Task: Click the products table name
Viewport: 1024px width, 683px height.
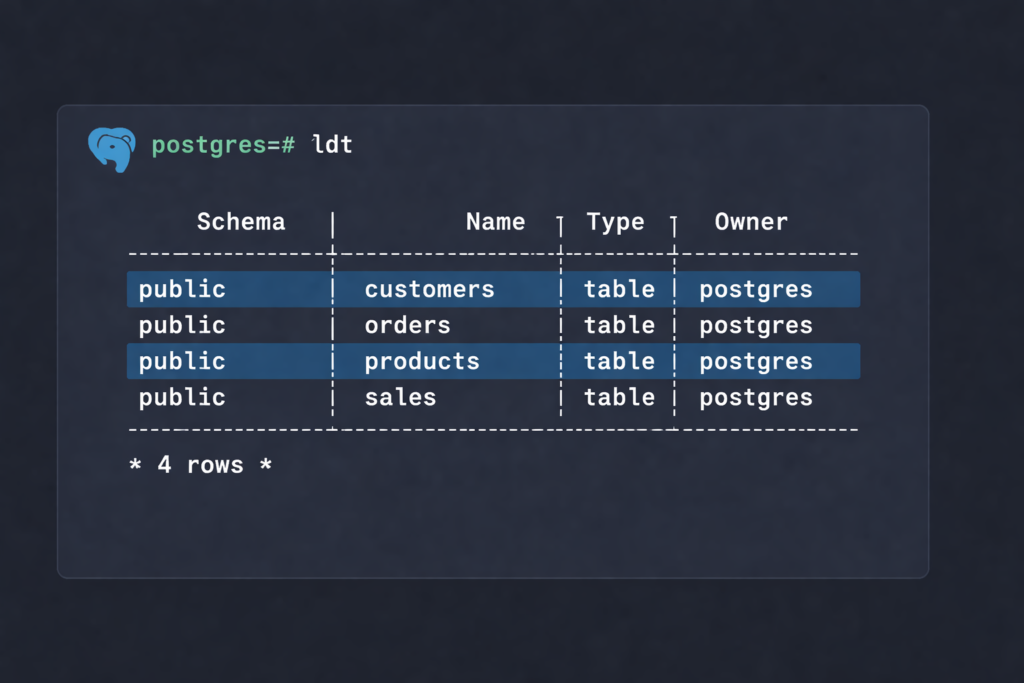Action: tap(421, 362)
